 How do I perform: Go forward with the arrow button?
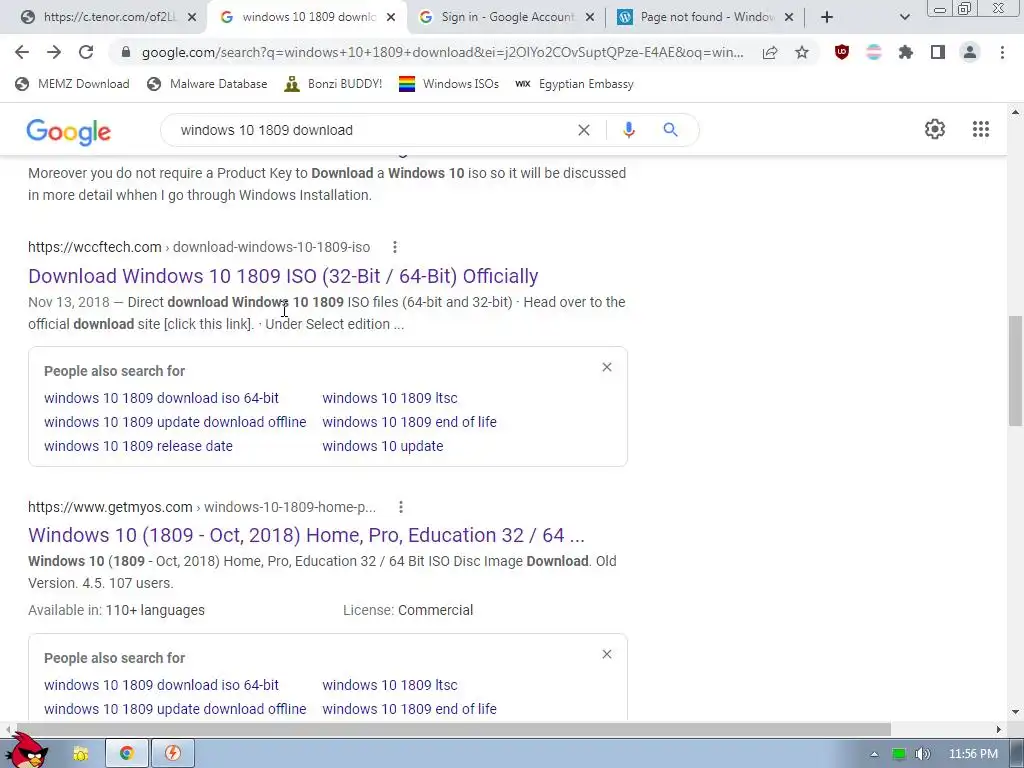[x=54, y=52]
